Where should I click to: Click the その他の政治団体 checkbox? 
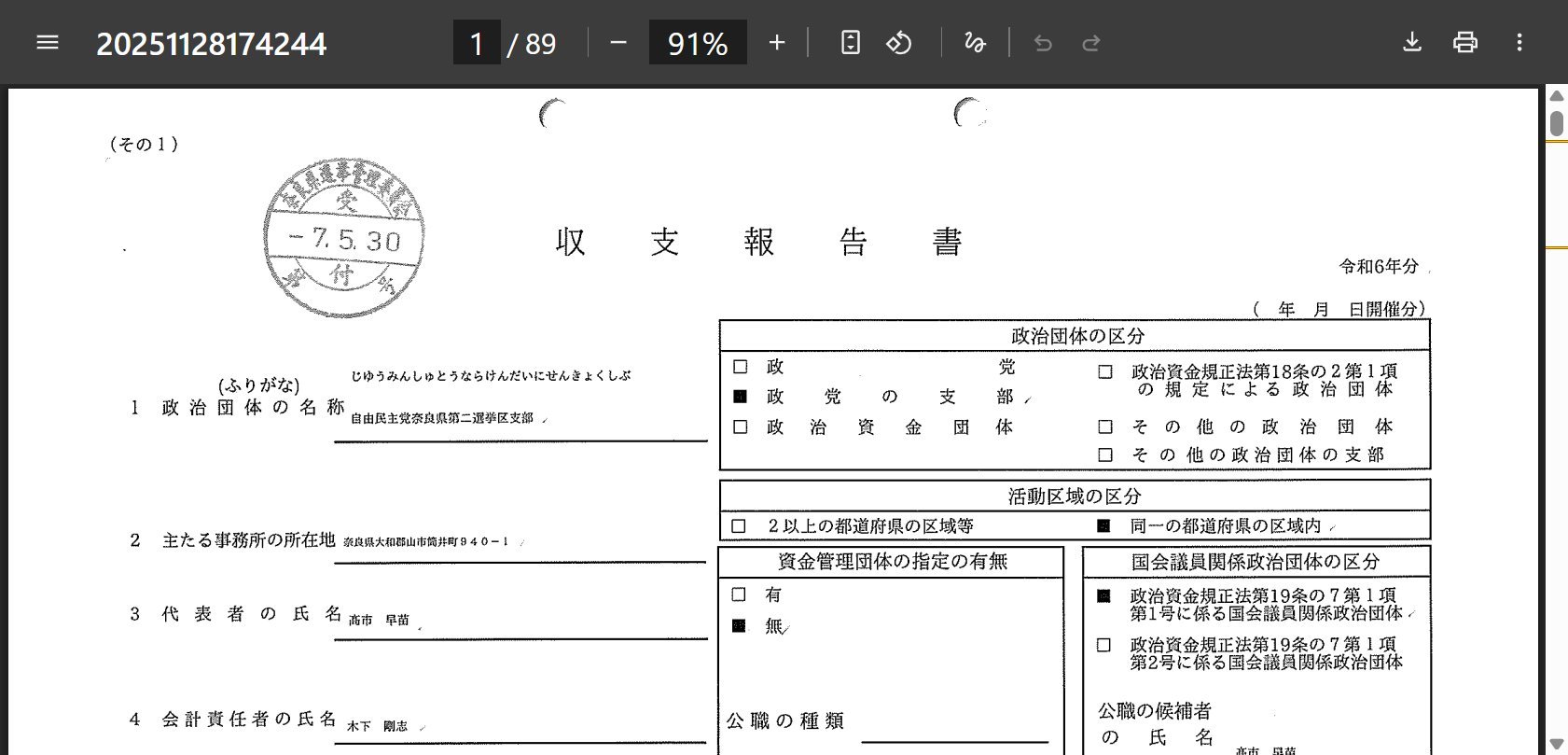(x=1105, y=426)
